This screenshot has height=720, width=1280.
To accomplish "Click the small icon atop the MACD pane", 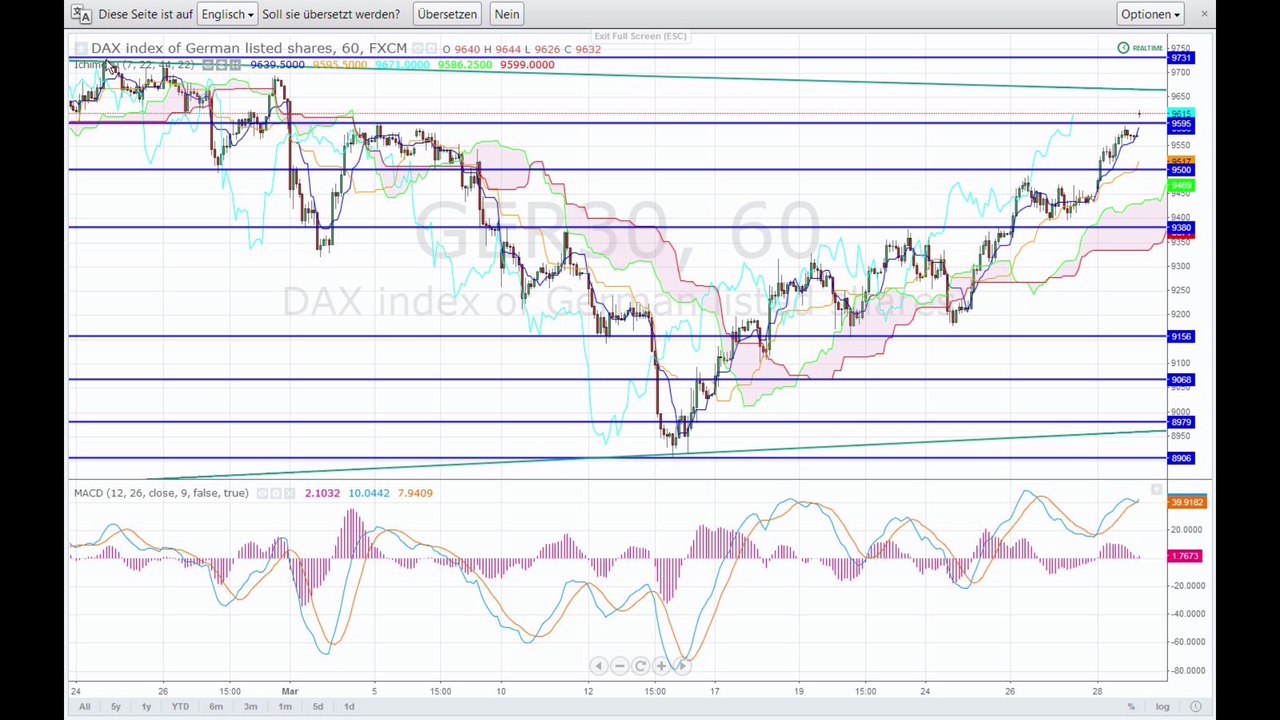I will point(1156,490).
